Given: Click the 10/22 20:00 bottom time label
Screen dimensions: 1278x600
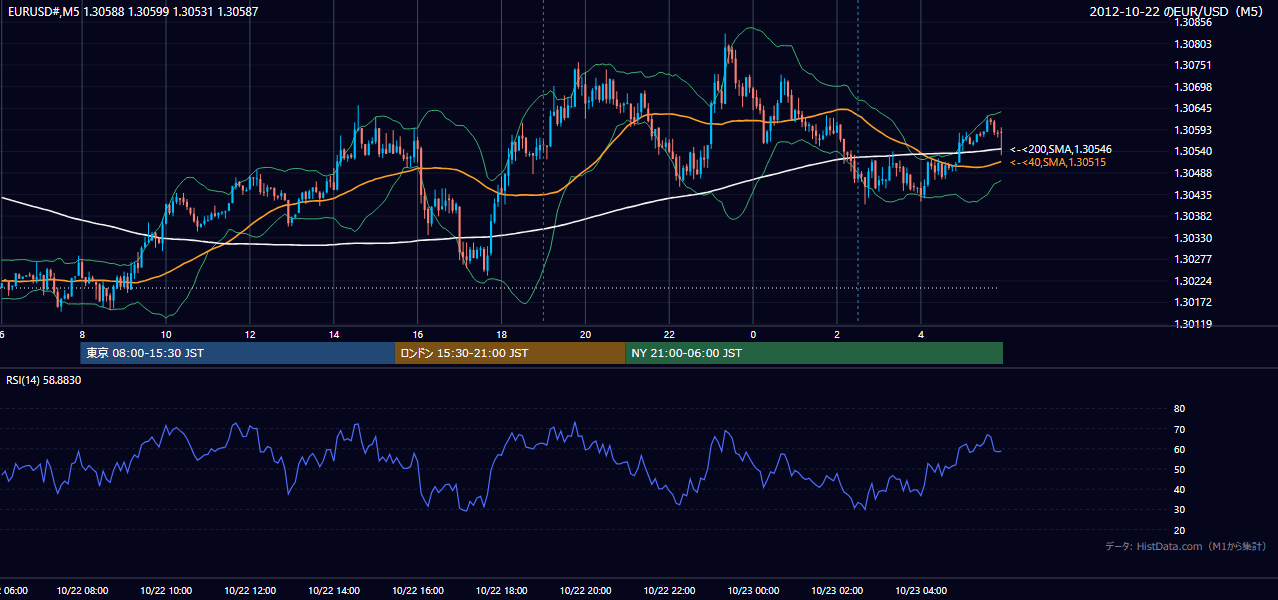Looking at the screenshot, I should pyautogui.click(x=586, y=591).
